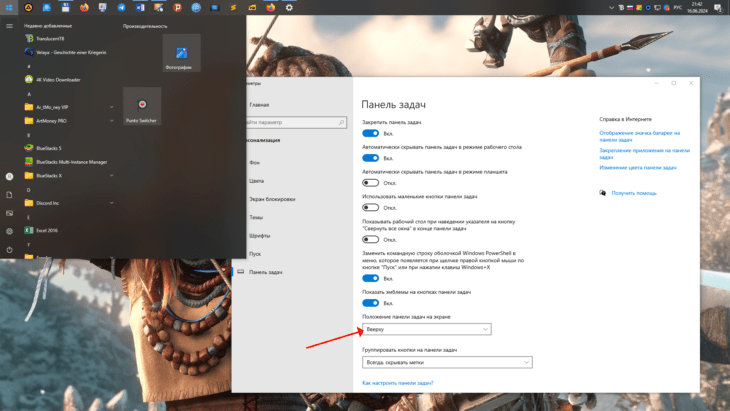Disable auto-hide taskbar in desktop mode

point(371,158)
